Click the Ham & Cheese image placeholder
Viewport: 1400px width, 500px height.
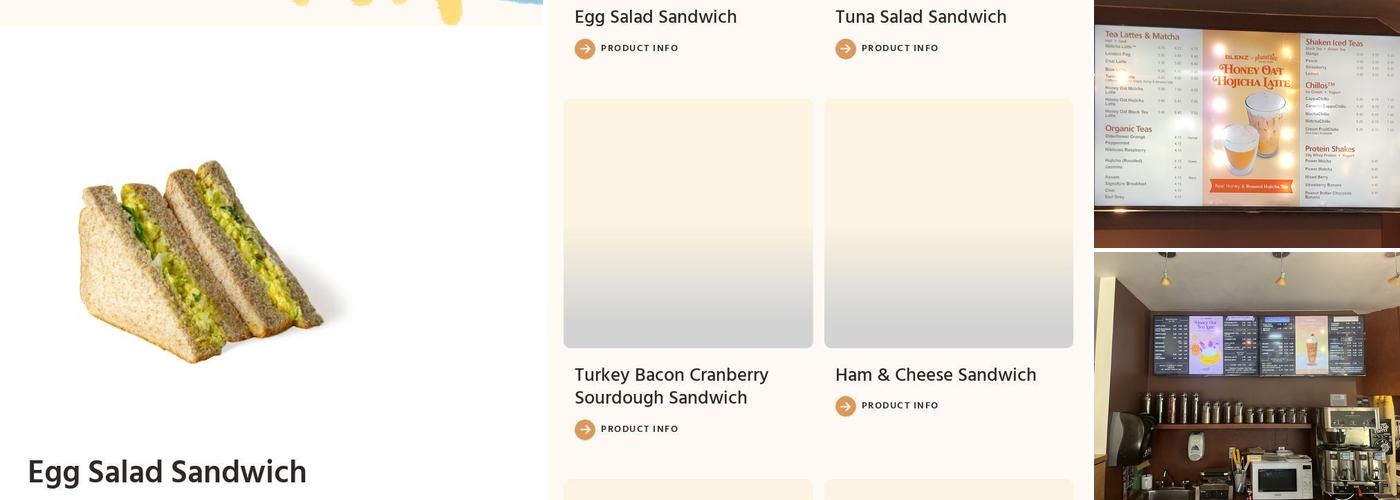(948, 223)
